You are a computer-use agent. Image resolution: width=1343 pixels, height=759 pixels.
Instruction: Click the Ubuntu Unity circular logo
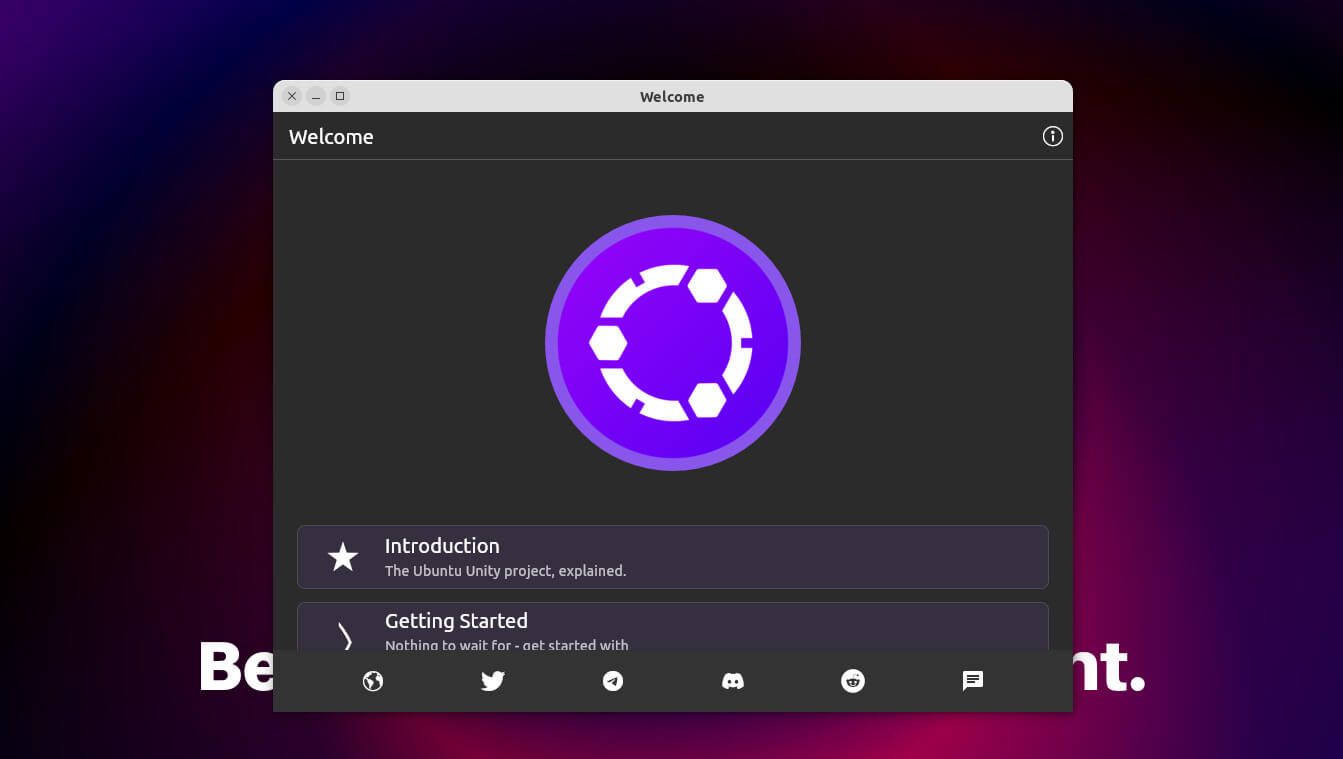672,342
